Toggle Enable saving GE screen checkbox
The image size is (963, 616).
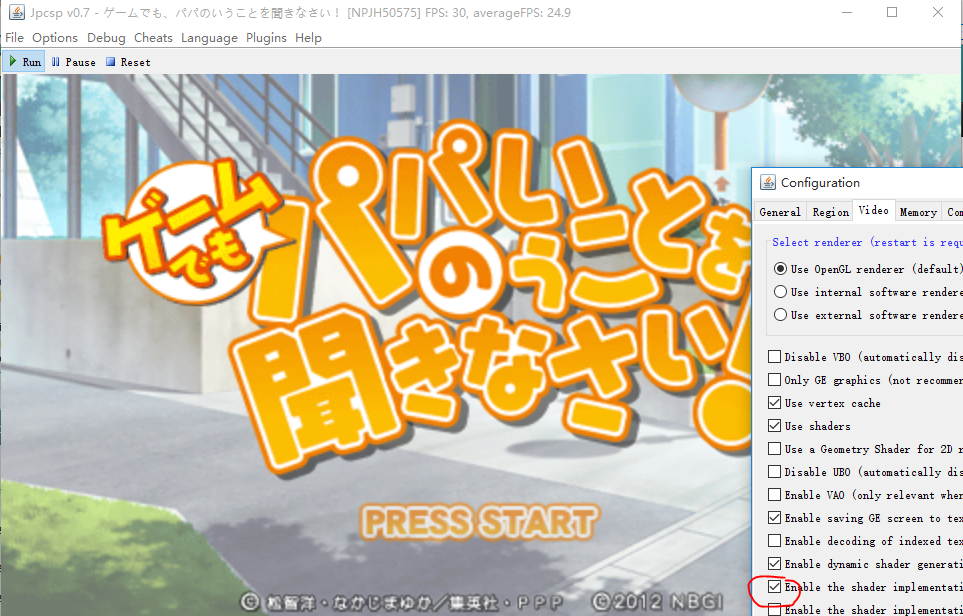[774, 518]
